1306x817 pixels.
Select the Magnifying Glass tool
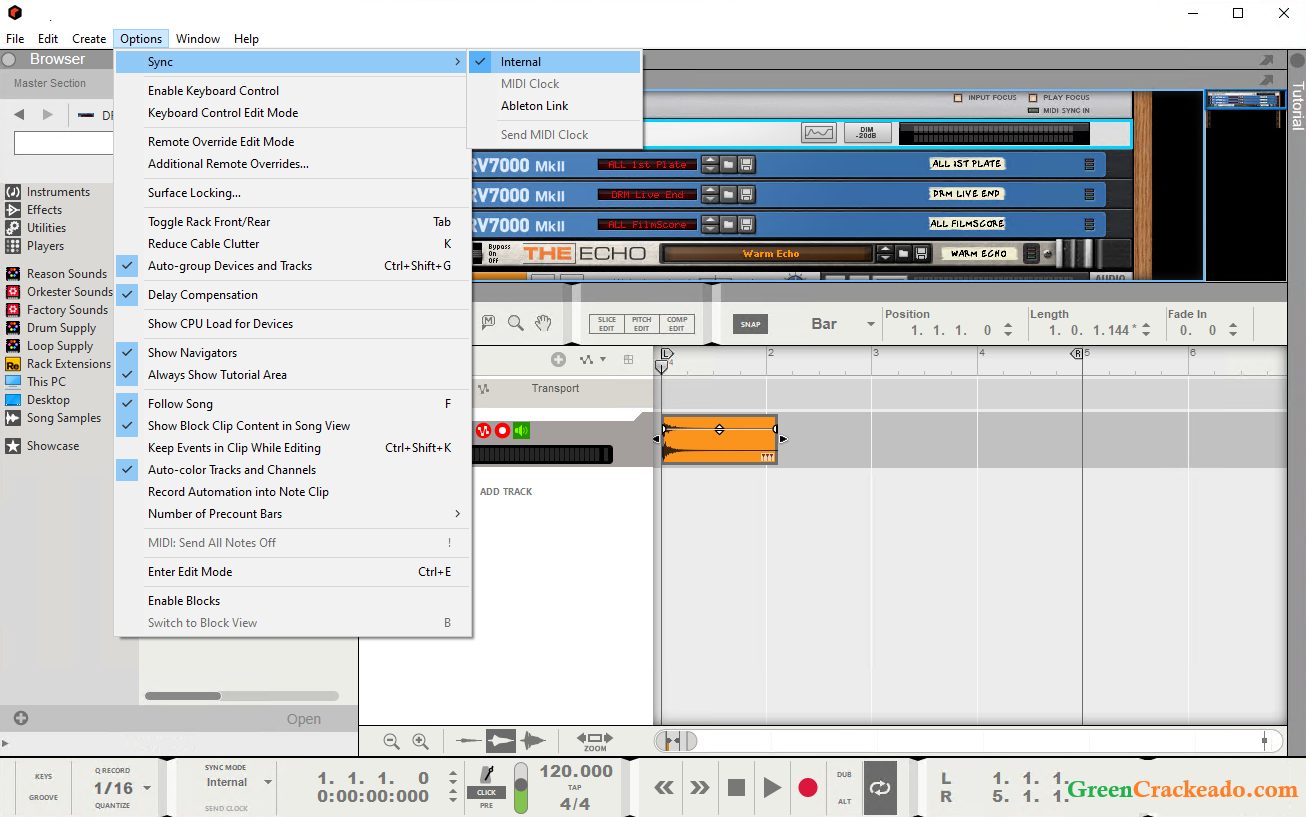tap(515, 323)
